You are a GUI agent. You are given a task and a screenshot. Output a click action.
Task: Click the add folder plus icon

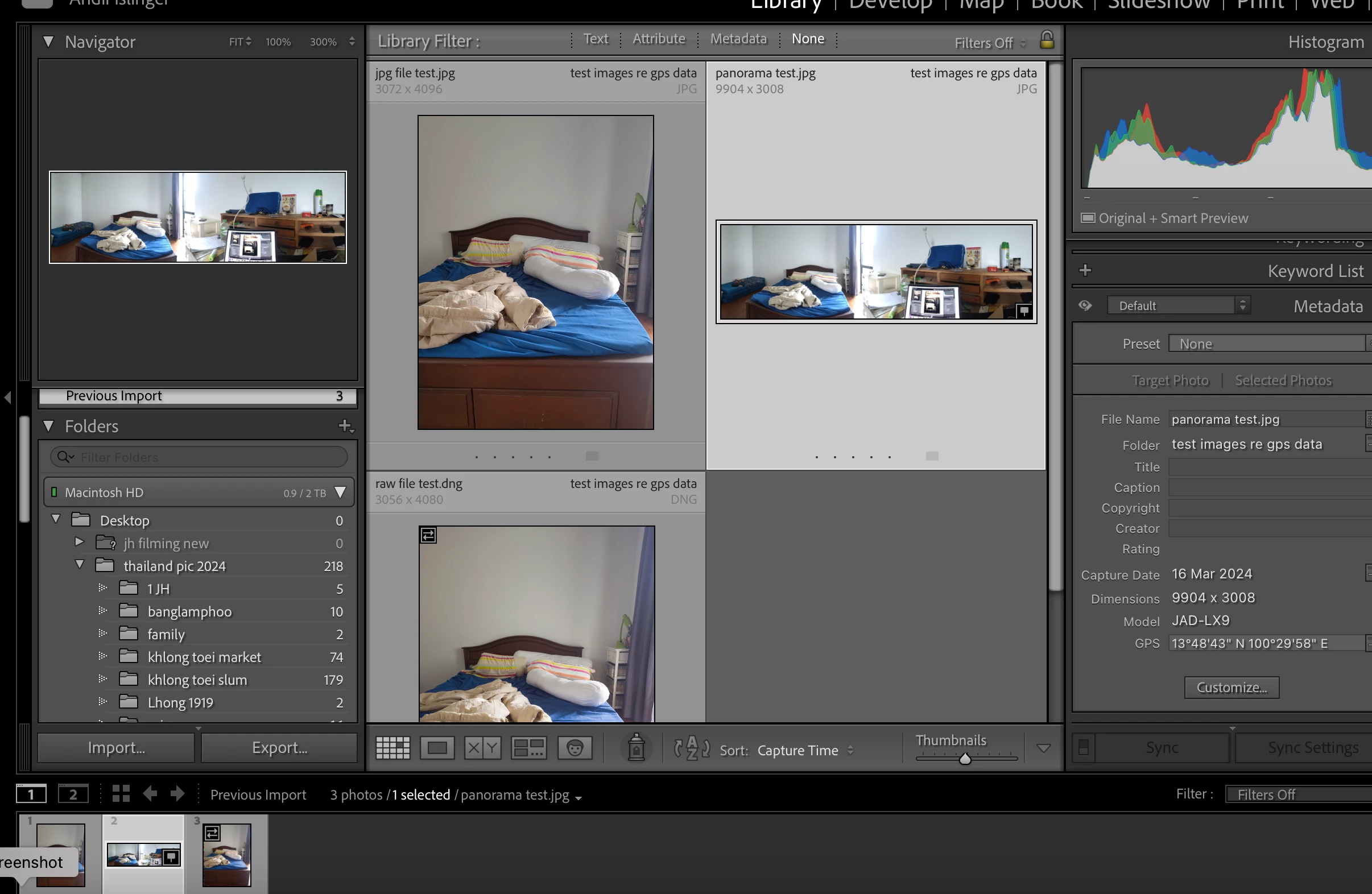pyautogui.click(x=345, y=426)
